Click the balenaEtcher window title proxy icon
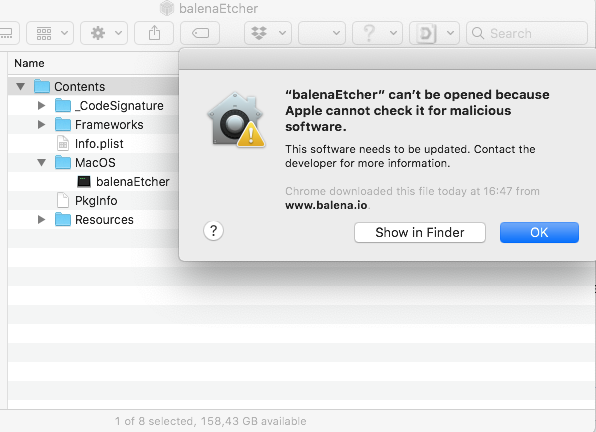Image resolution: width=596 pixels, height=432 pixels. tap(166, 8)
